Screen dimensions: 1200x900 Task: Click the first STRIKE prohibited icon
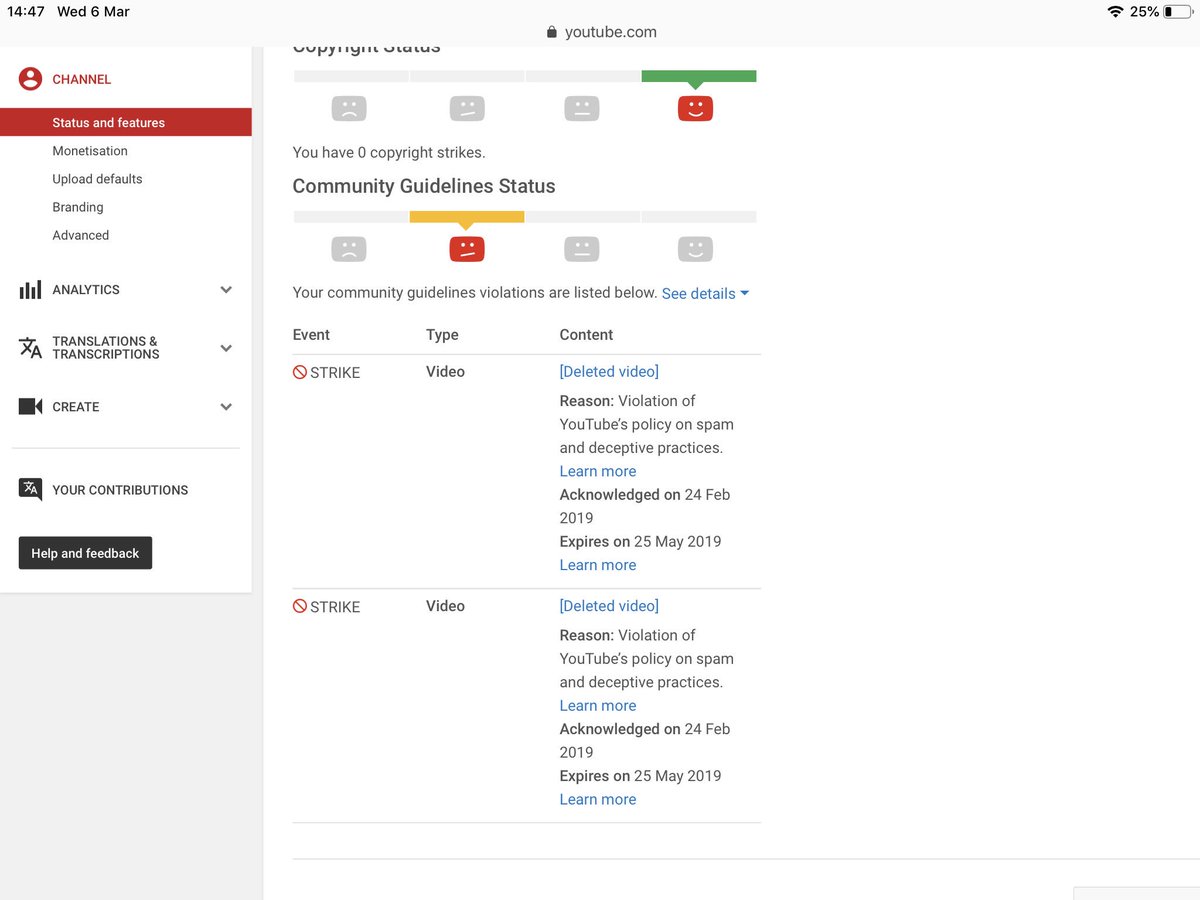(300, 372)
